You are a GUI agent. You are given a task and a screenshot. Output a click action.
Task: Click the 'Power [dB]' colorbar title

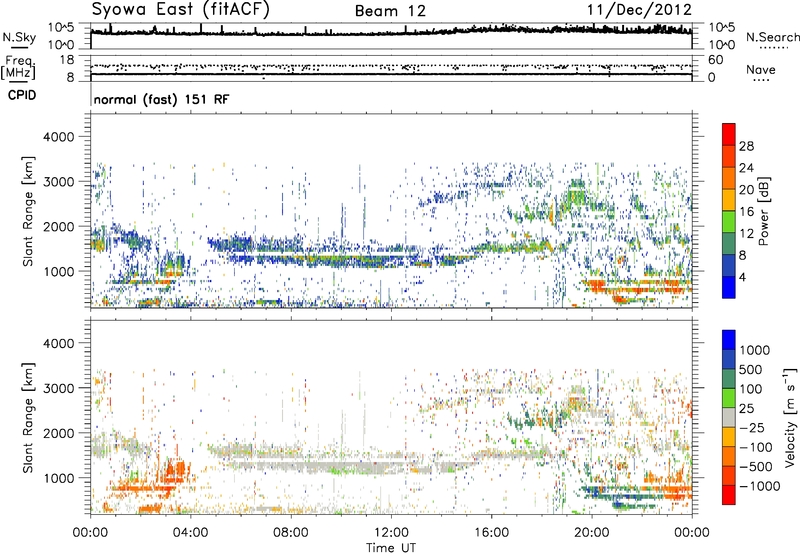point(764,211)
